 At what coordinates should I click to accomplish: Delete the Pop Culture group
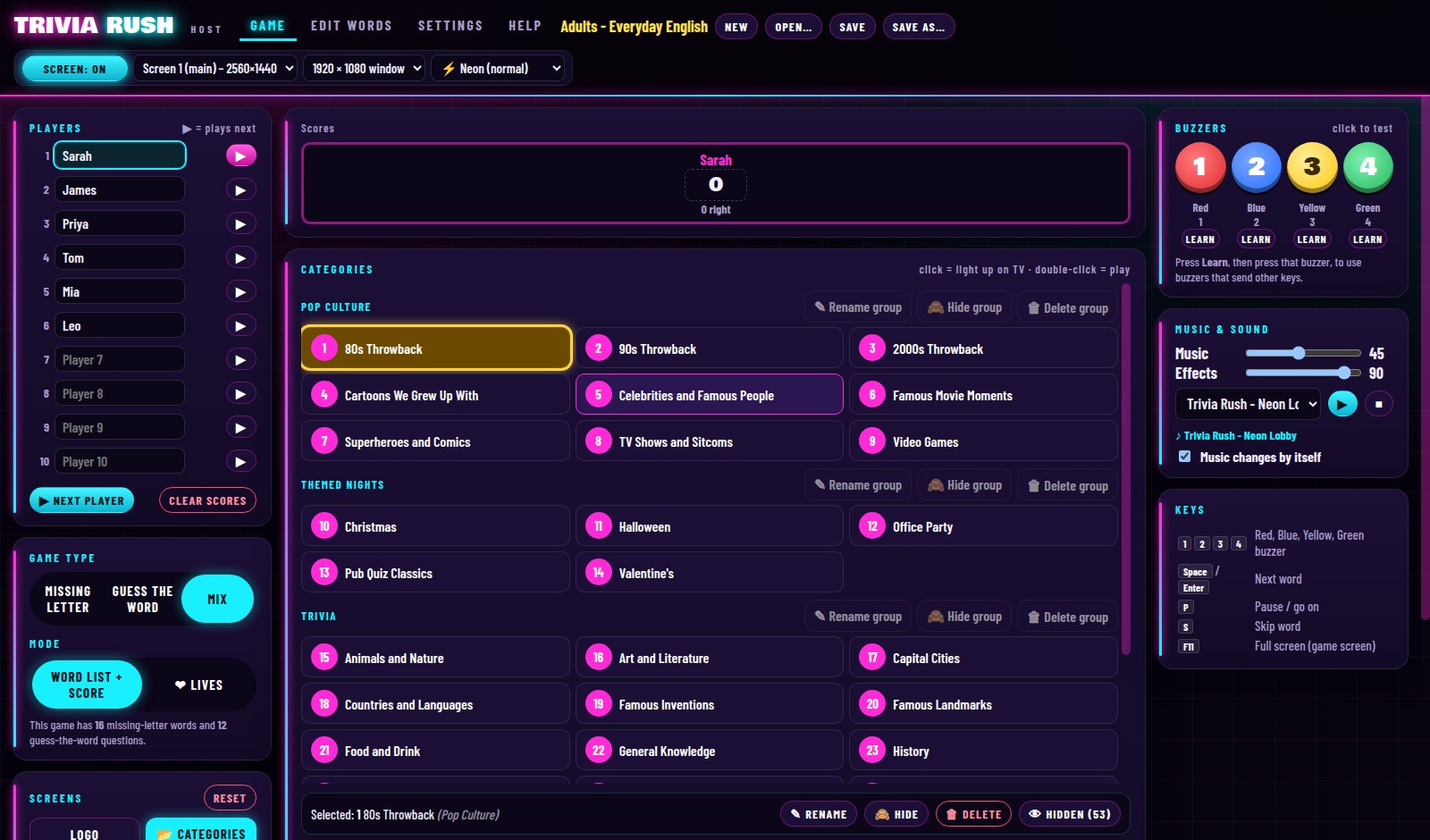click(x=1068, y=307)
